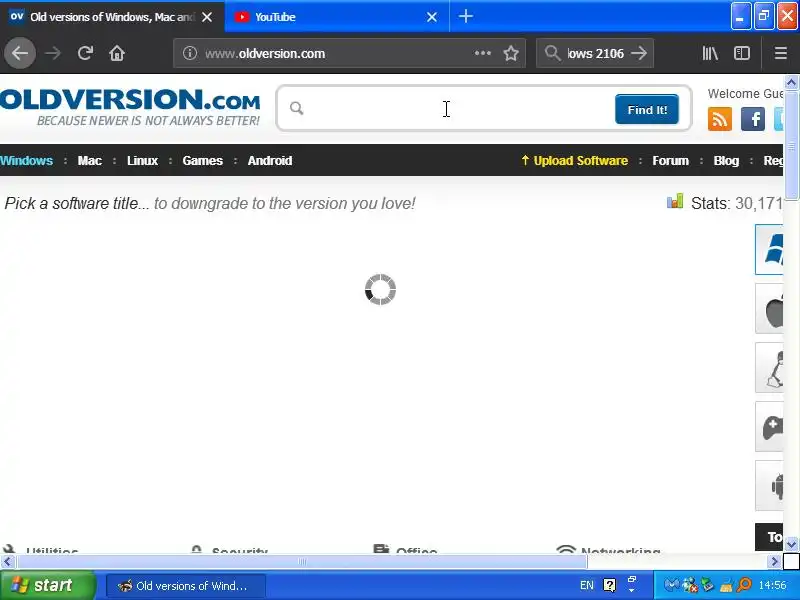Viewport: 800px width, 600px height.
Task: Open the Mac category in nav bar
Action: [90, 161]
